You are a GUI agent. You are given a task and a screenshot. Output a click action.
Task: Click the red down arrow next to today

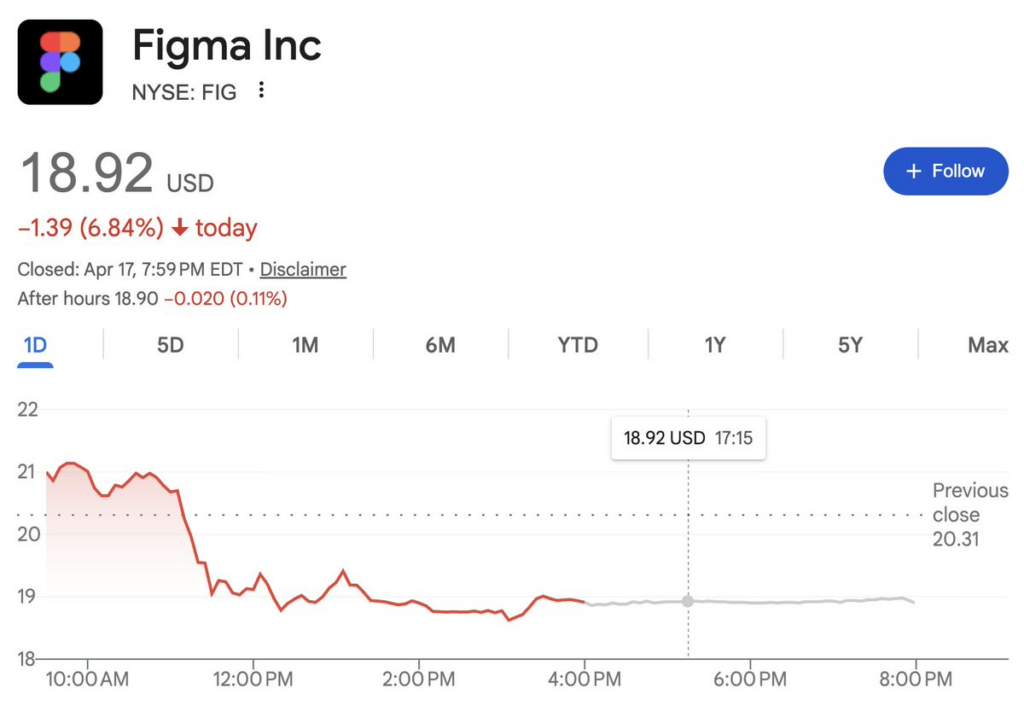coord(180,228)
